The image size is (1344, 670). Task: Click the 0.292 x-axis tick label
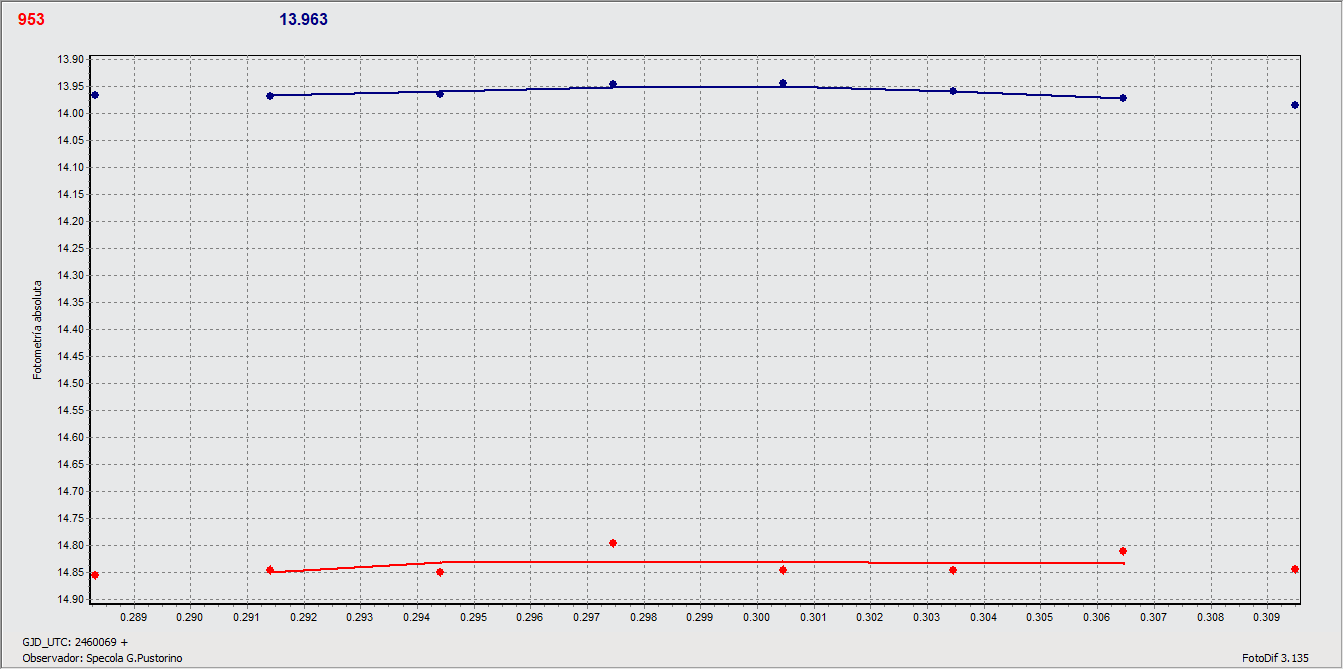303,618
